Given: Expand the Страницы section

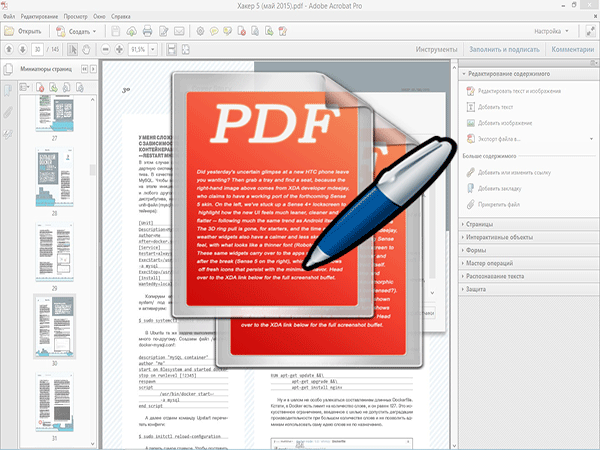Looking at the screenshot, I should coord(528,224).
